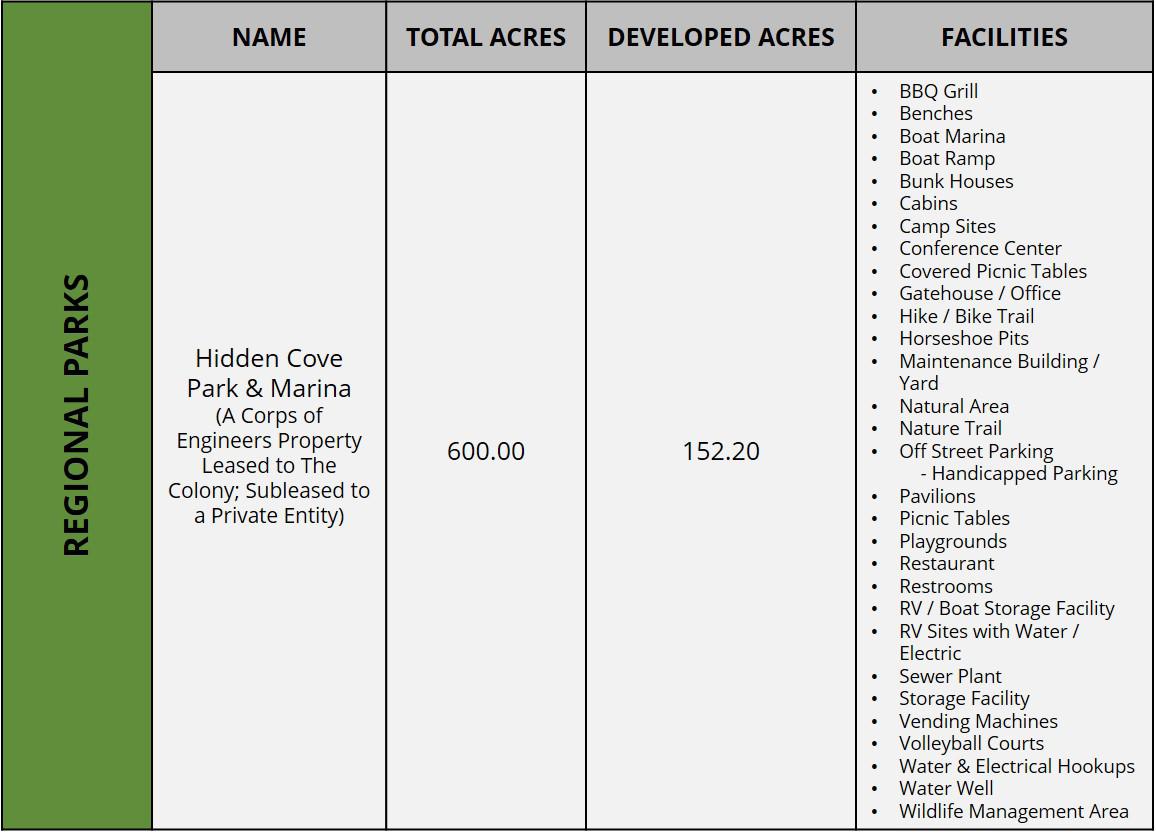Click the Boat Ramp facility item

tap(947, 159)
